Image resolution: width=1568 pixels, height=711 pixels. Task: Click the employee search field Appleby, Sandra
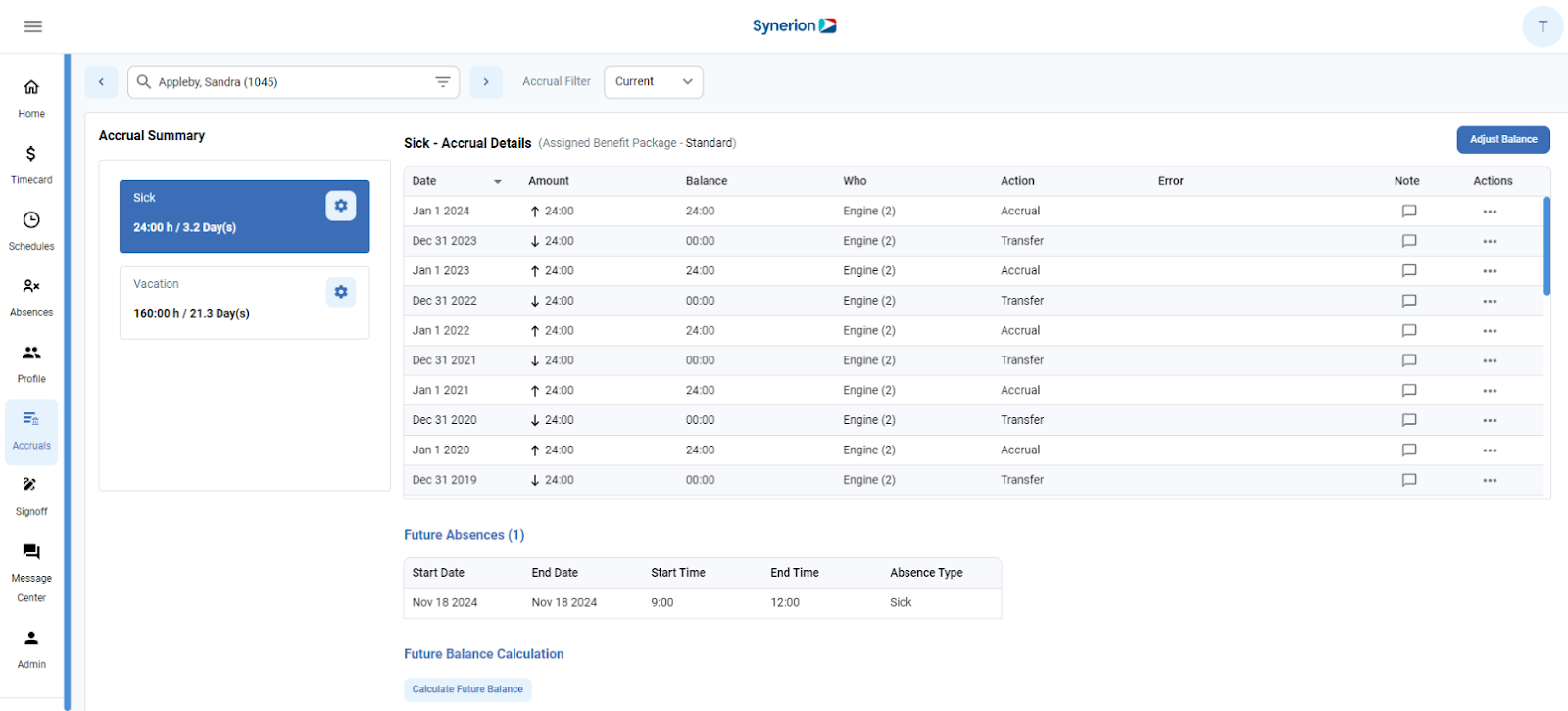coord(293,82)
